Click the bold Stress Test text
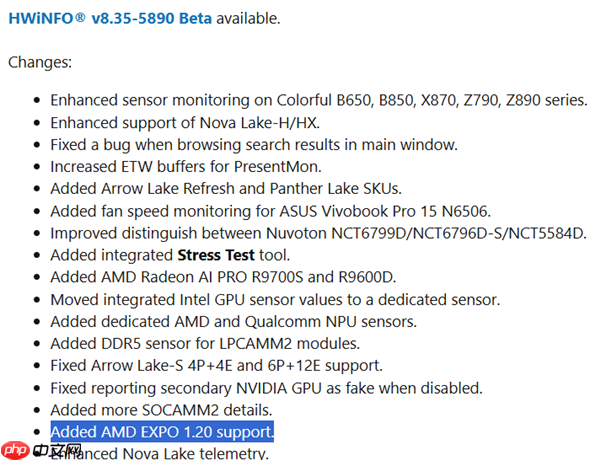 216,254
